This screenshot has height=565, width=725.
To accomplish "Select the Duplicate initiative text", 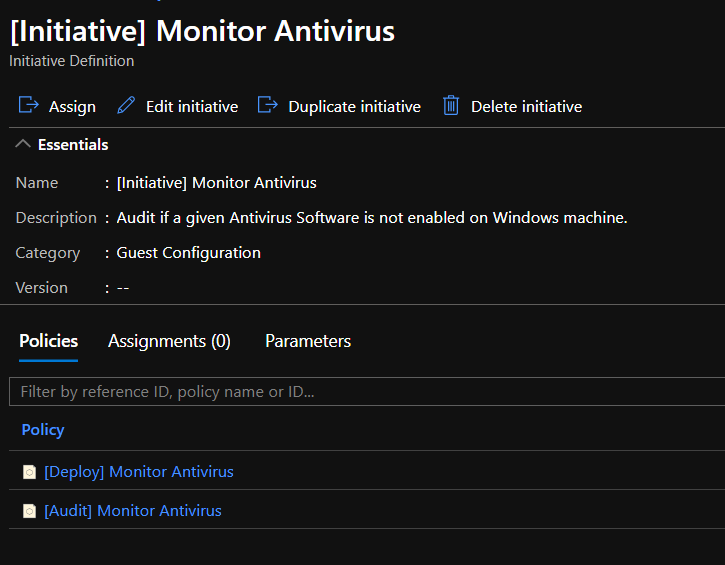I will [x=354, y=106].
